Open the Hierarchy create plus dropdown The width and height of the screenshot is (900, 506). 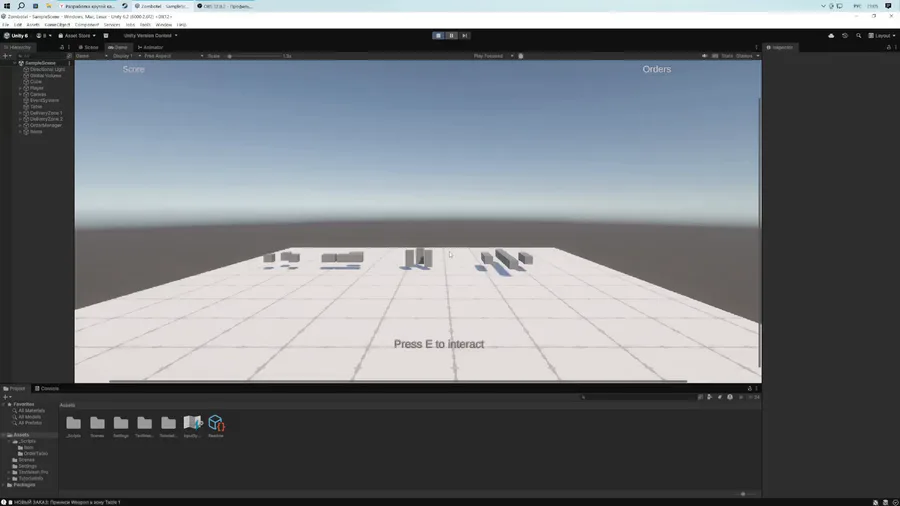(x=6, y=56)
